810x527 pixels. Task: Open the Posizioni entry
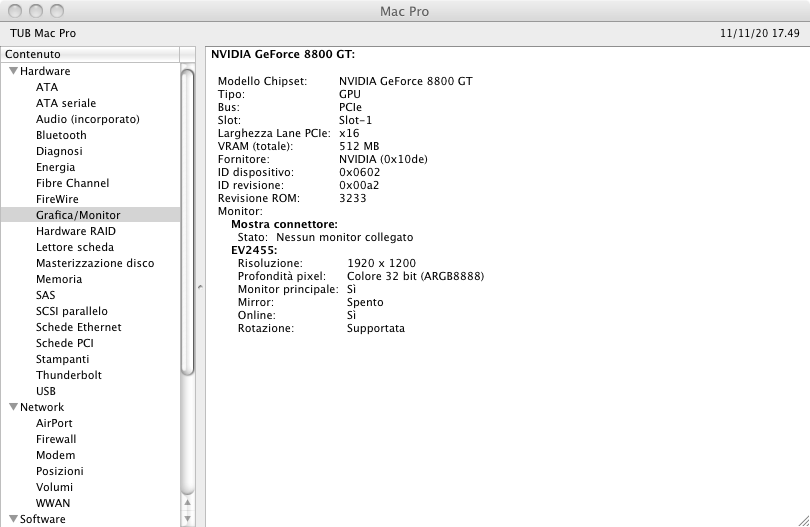59,471
